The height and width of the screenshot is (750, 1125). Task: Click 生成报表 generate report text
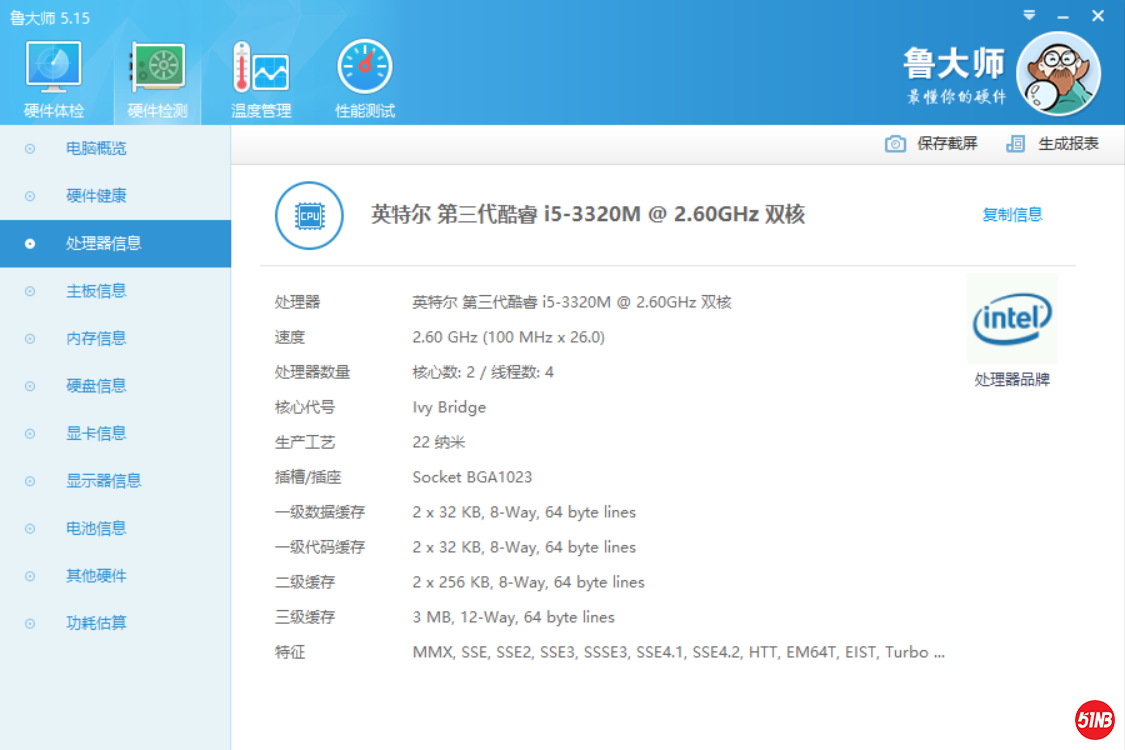coord(1068,144)
